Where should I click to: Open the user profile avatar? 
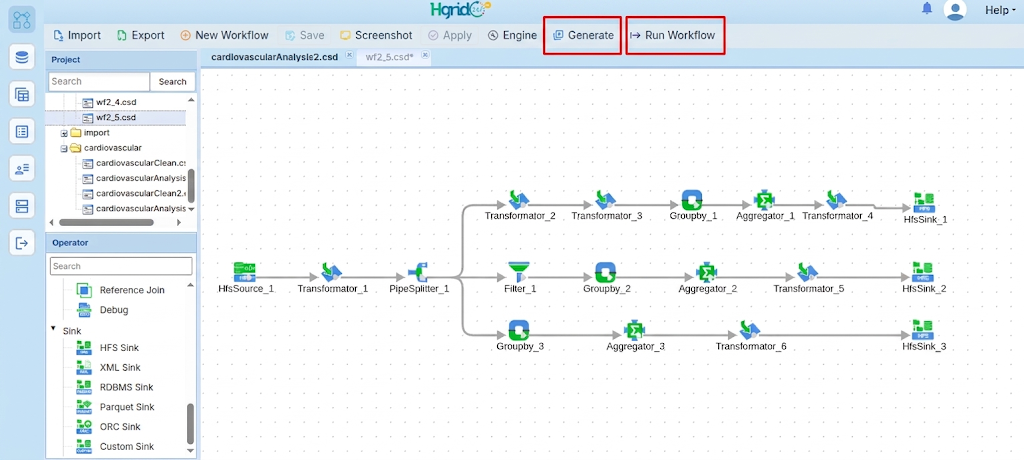(x=955, y=10)
